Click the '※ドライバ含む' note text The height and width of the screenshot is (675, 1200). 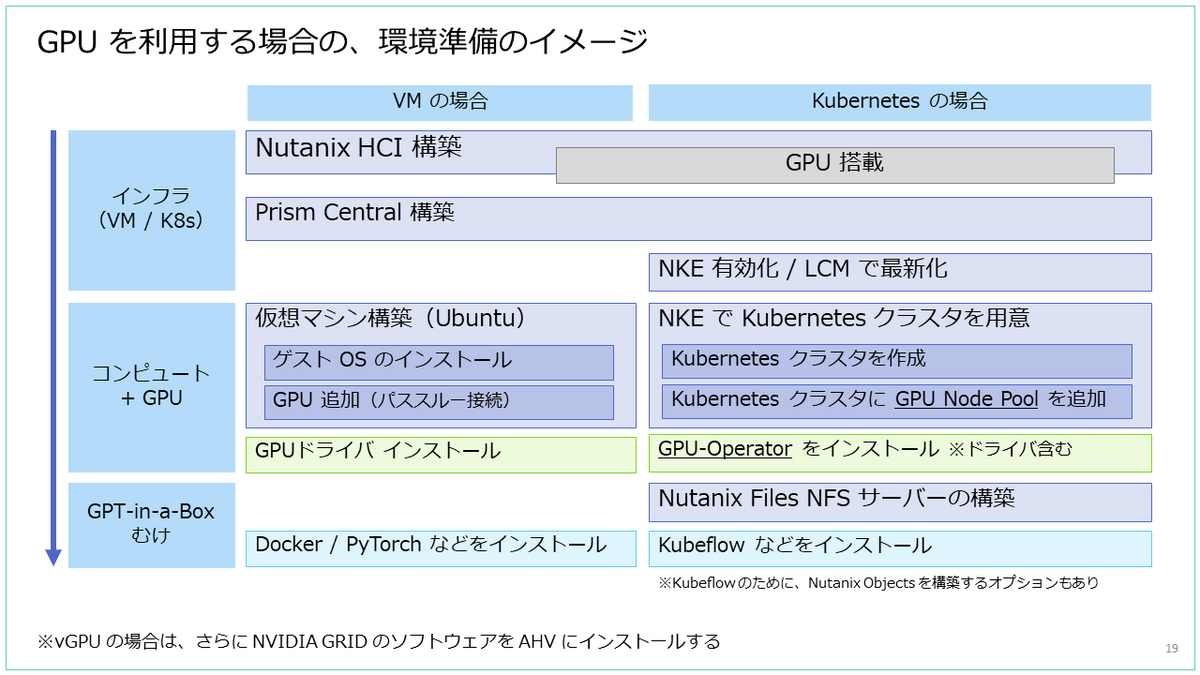coord(1010,450)
